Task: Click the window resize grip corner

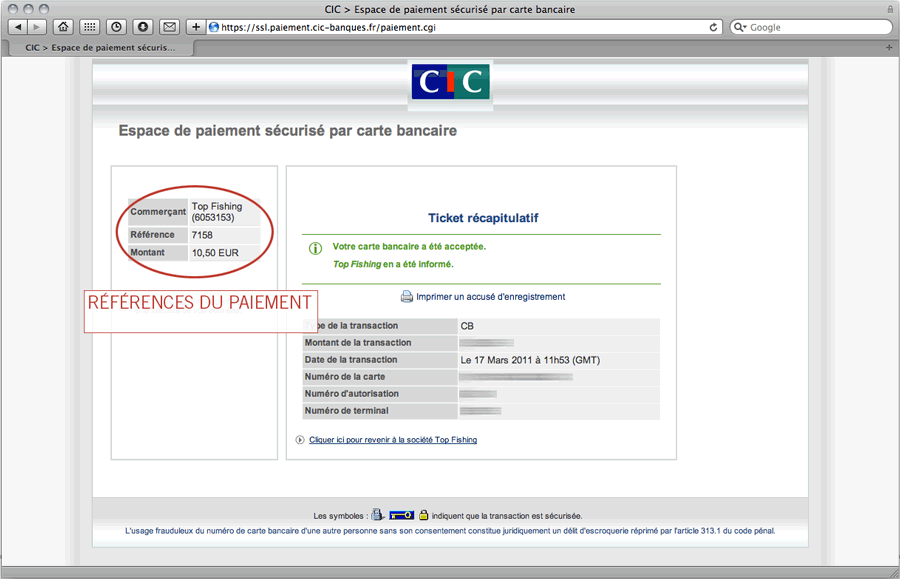Action: click(893, 573)
